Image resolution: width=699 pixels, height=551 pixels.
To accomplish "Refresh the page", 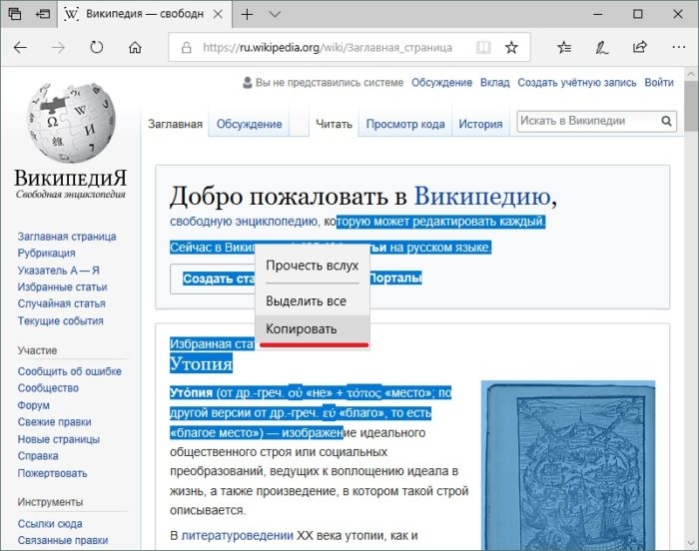I will [97, 47].
